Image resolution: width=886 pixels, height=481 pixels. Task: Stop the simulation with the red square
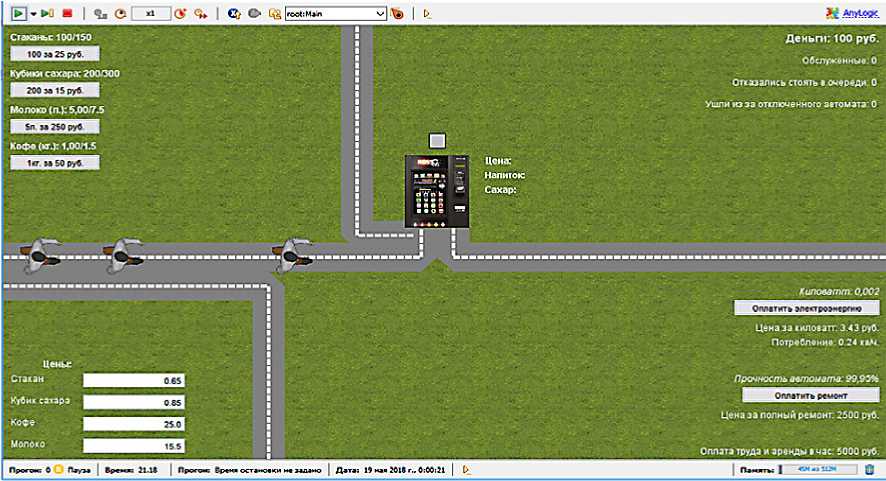click(x=67, y=14)
